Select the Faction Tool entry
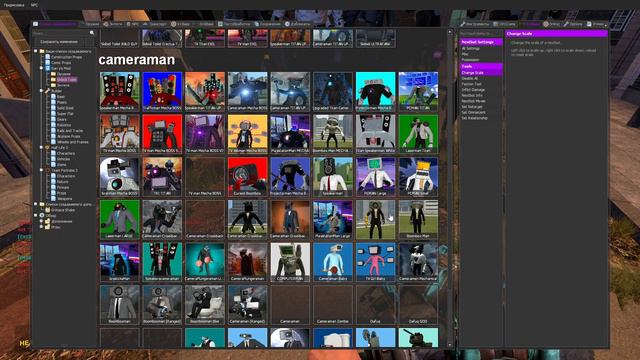Viewport: 640px width, 360px height. [471, 84]
